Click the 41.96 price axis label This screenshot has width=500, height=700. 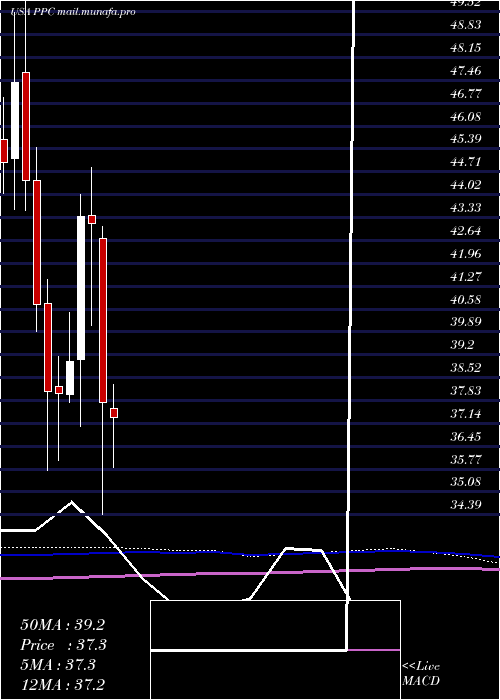[x=465, y=254]
